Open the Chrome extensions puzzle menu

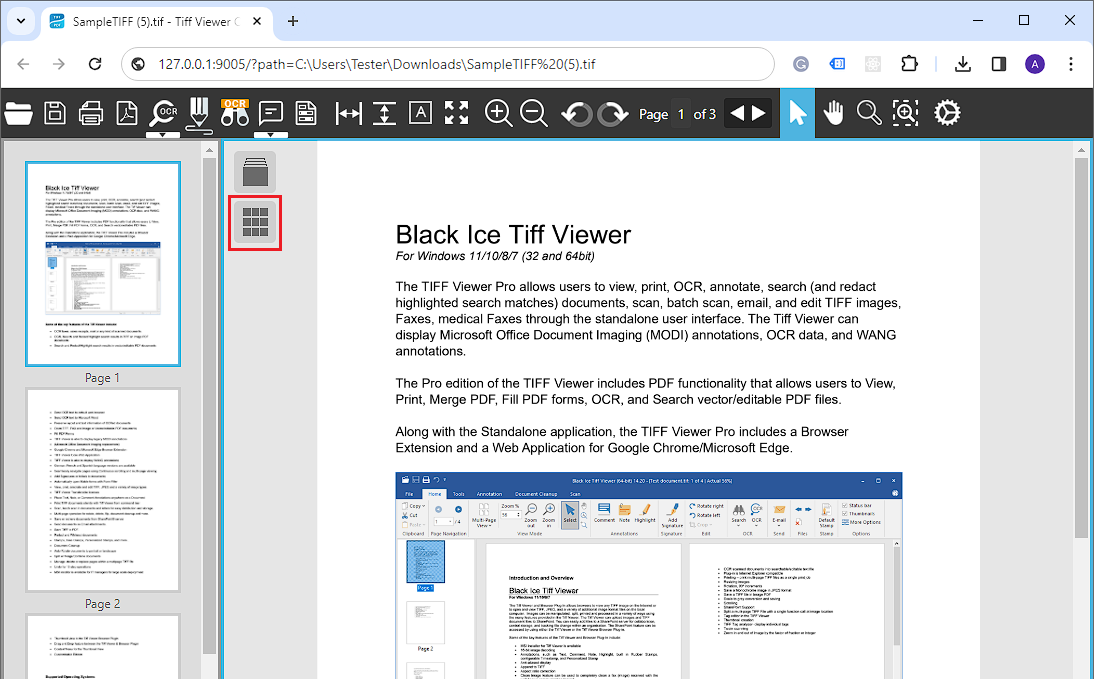tap(909, 64)
